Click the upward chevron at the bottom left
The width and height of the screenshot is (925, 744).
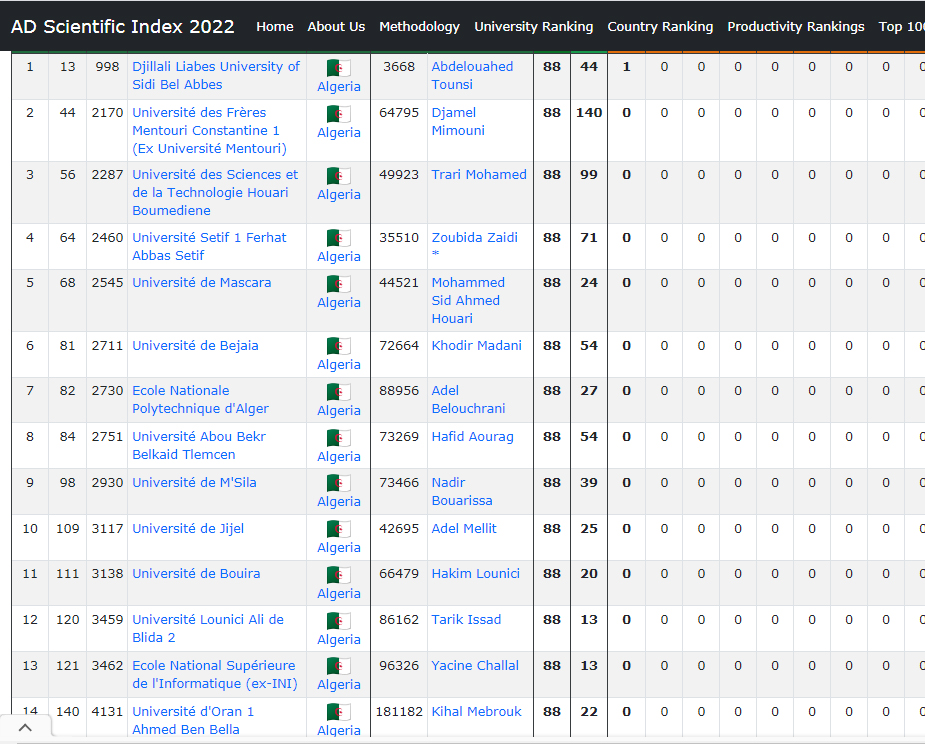coord(25,728)
